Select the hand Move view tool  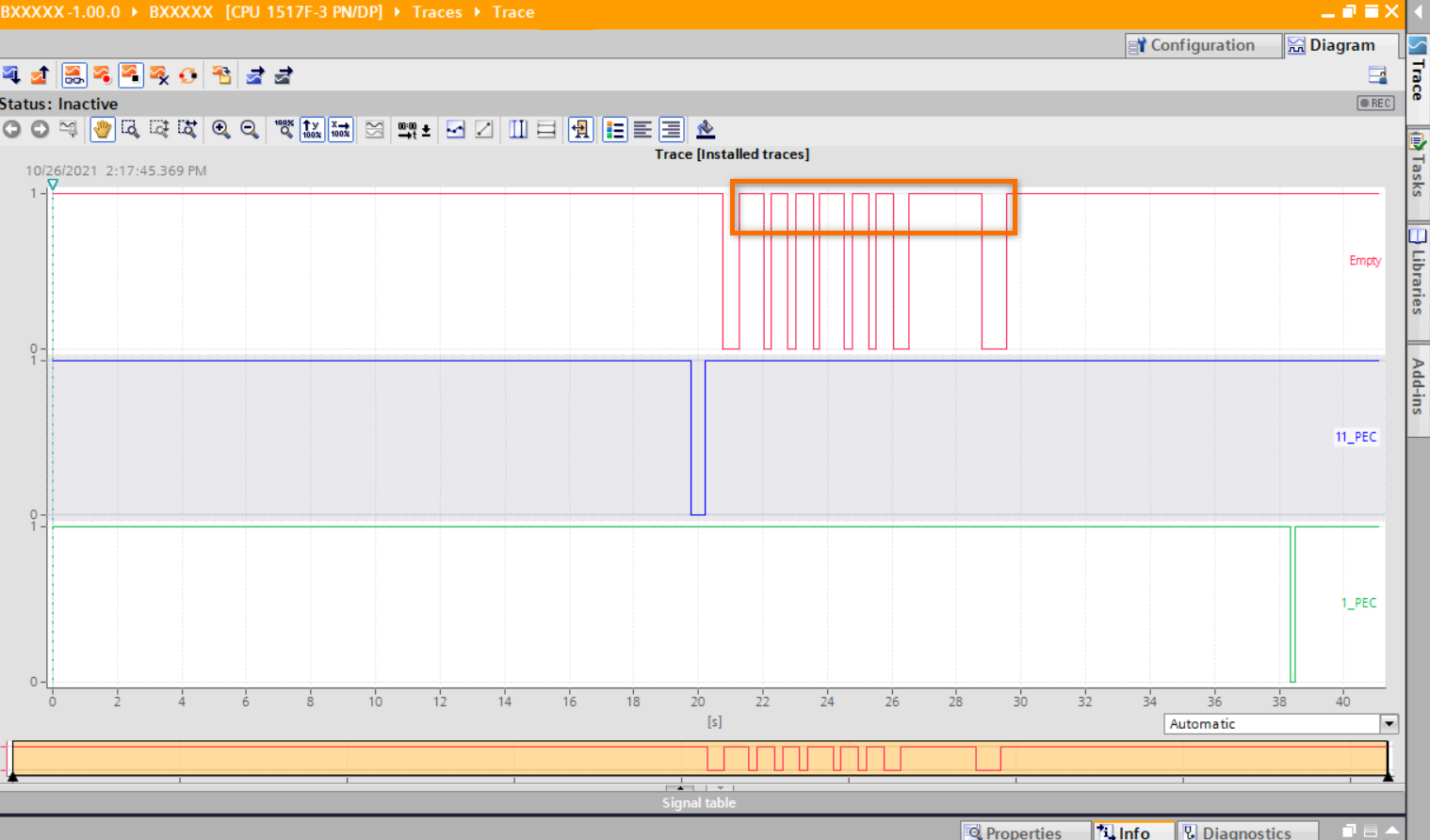(x=102, y=130)
